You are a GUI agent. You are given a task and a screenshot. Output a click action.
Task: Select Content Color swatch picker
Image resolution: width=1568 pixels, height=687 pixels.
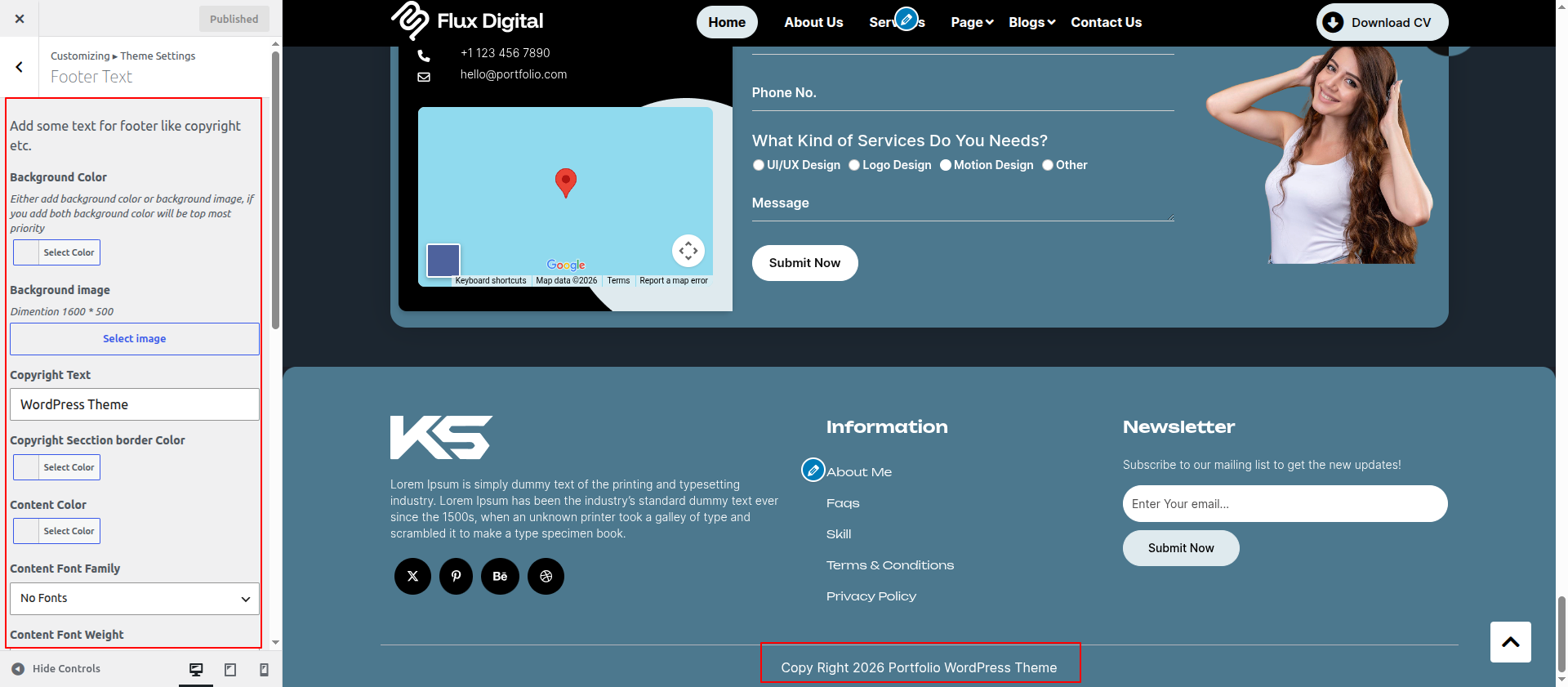pyautogui.click(x=56, y=531)
